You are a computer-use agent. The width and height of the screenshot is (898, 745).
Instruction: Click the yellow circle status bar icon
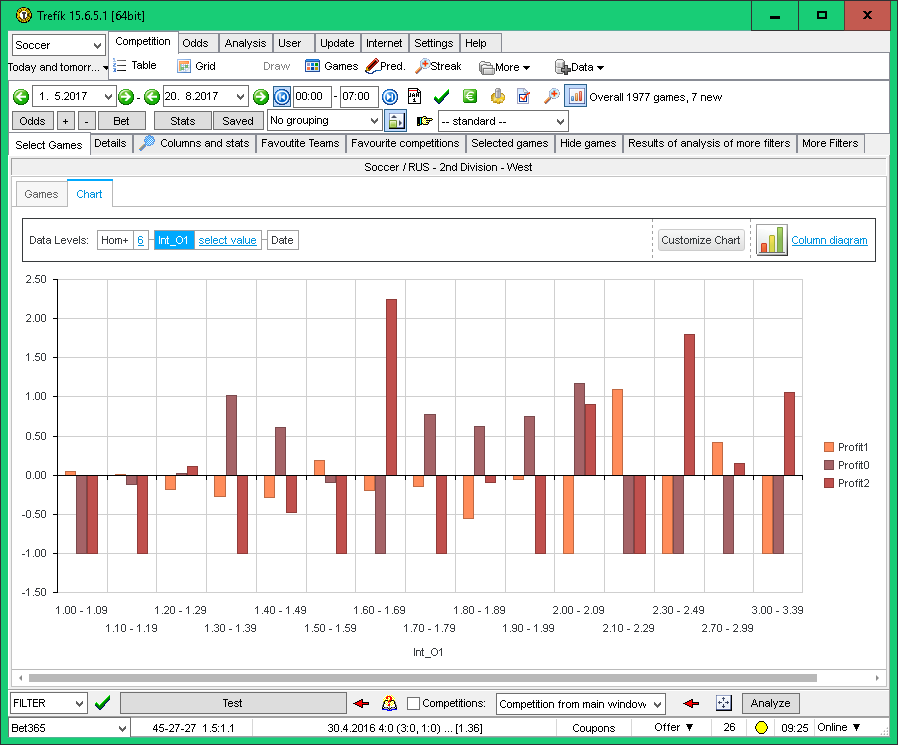tap(760, 727)
